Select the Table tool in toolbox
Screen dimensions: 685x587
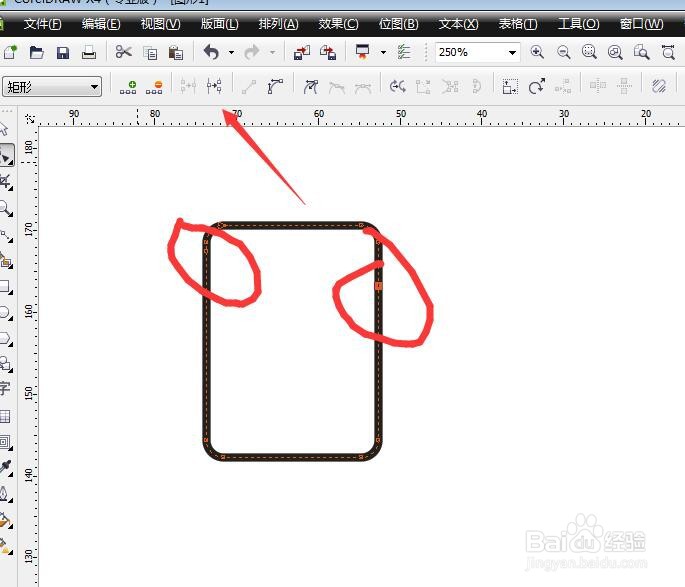coord(5,416)
